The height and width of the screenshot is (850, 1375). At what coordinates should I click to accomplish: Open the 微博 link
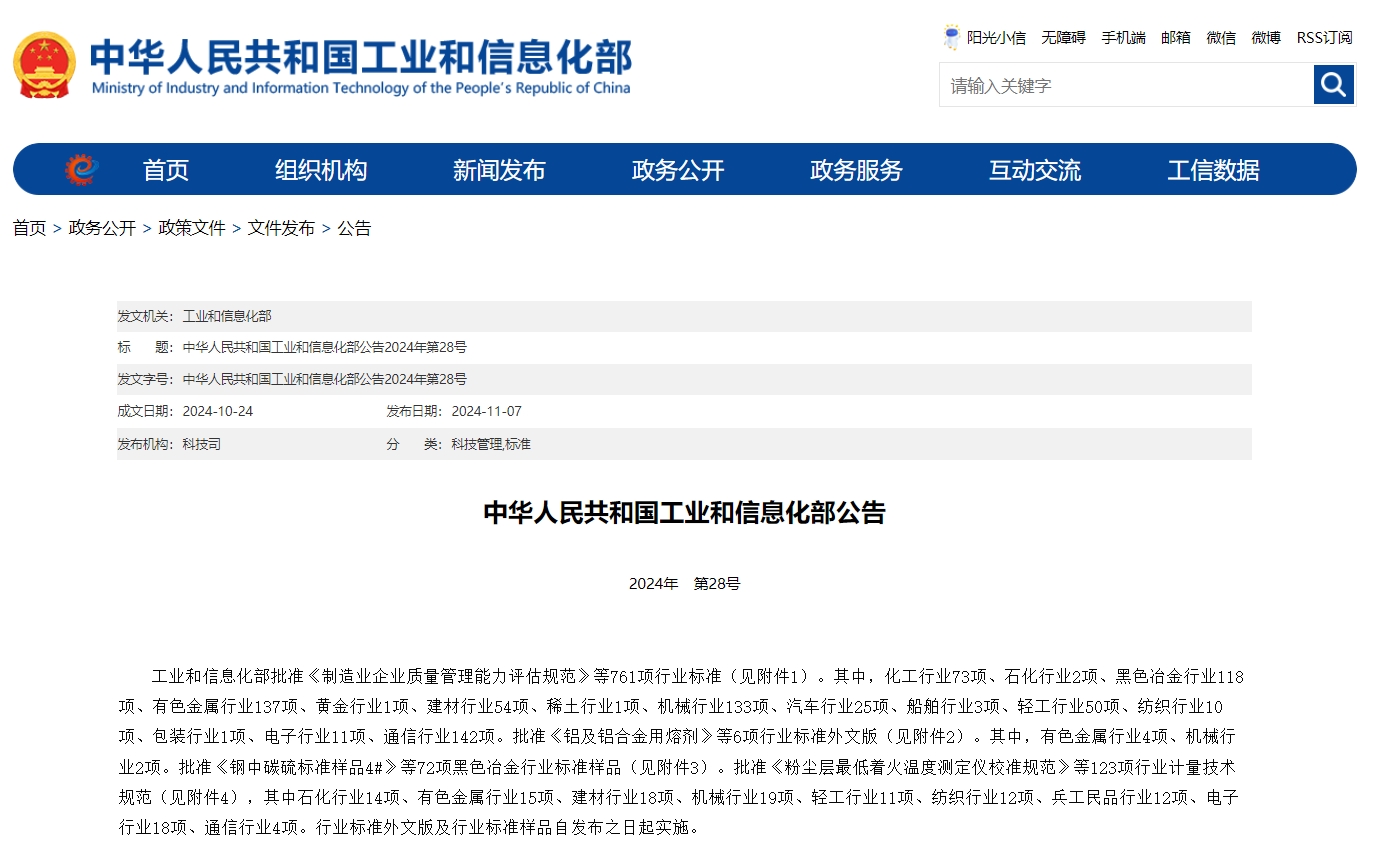tap(1265, 38)
